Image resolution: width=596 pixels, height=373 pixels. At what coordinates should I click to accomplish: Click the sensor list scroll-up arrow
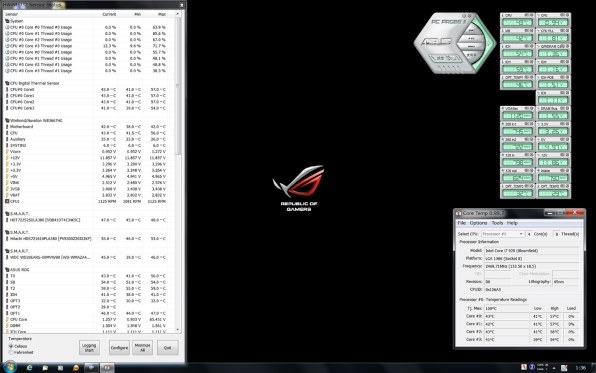tap(178, 14)
